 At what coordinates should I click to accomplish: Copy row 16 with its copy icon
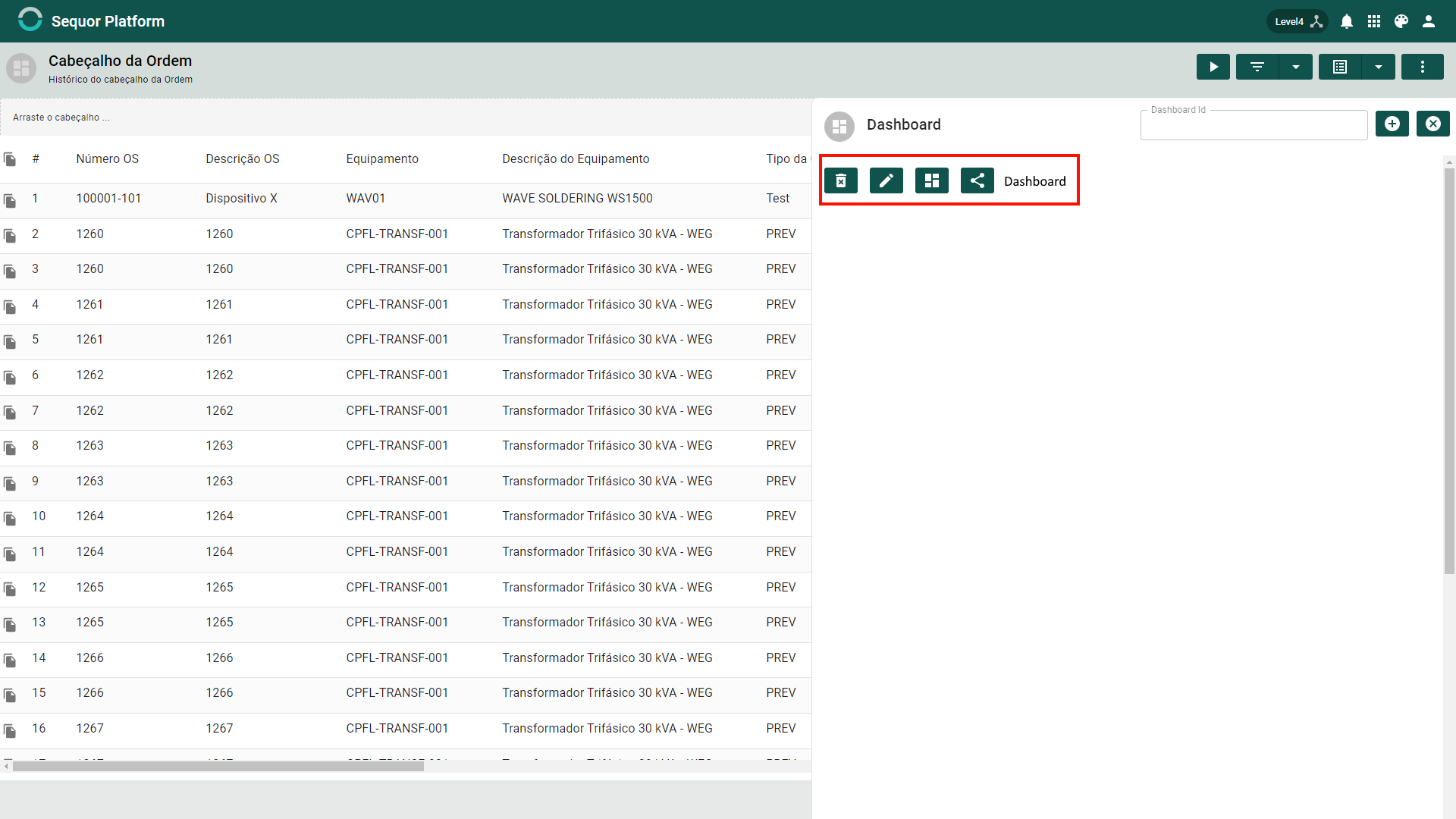click(x=10, y=731)
